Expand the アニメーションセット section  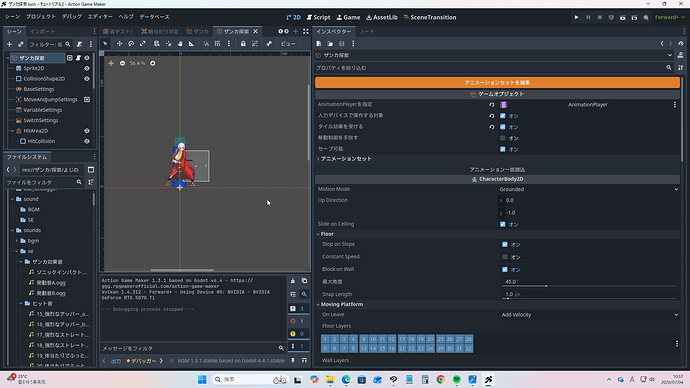[x=346, y=158]
